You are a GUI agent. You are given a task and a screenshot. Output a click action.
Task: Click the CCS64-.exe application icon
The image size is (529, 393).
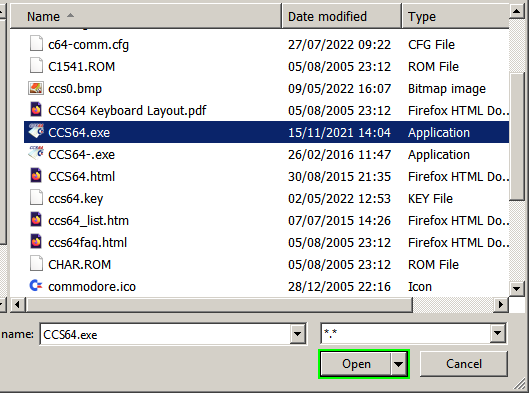tap(36, 154)
